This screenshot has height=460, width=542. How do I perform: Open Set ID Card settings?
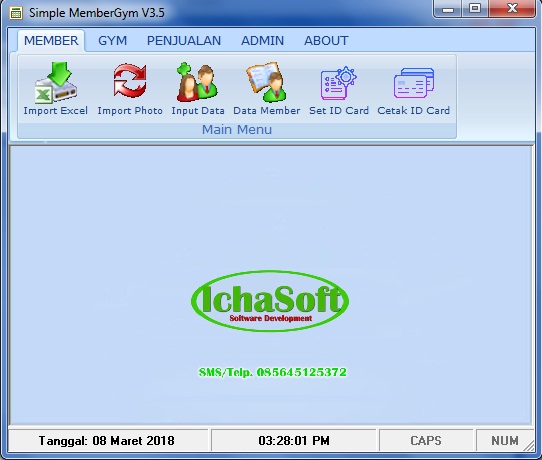point(339,89)
